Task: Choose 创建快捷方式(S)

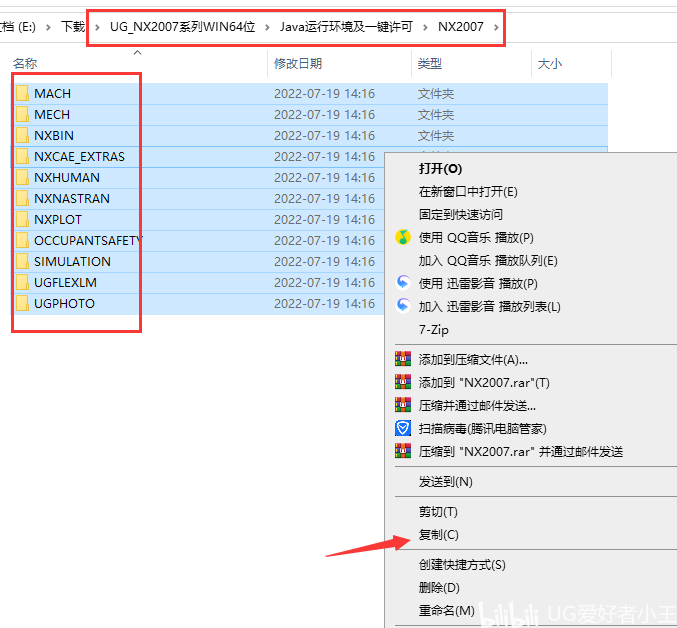Action: coord(462,565)
